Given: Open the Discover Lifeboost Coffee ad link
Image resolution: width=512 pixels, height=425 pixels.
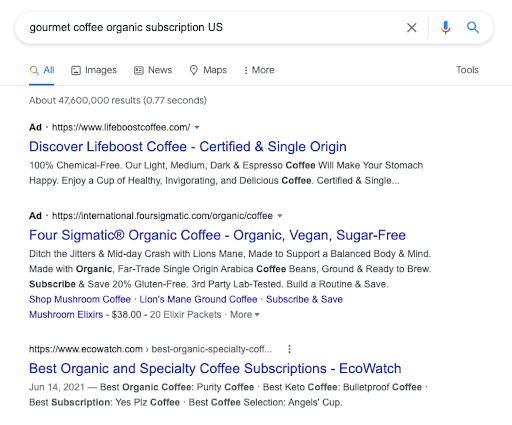Looking at the screenshot, I should [x=188, y=147].
